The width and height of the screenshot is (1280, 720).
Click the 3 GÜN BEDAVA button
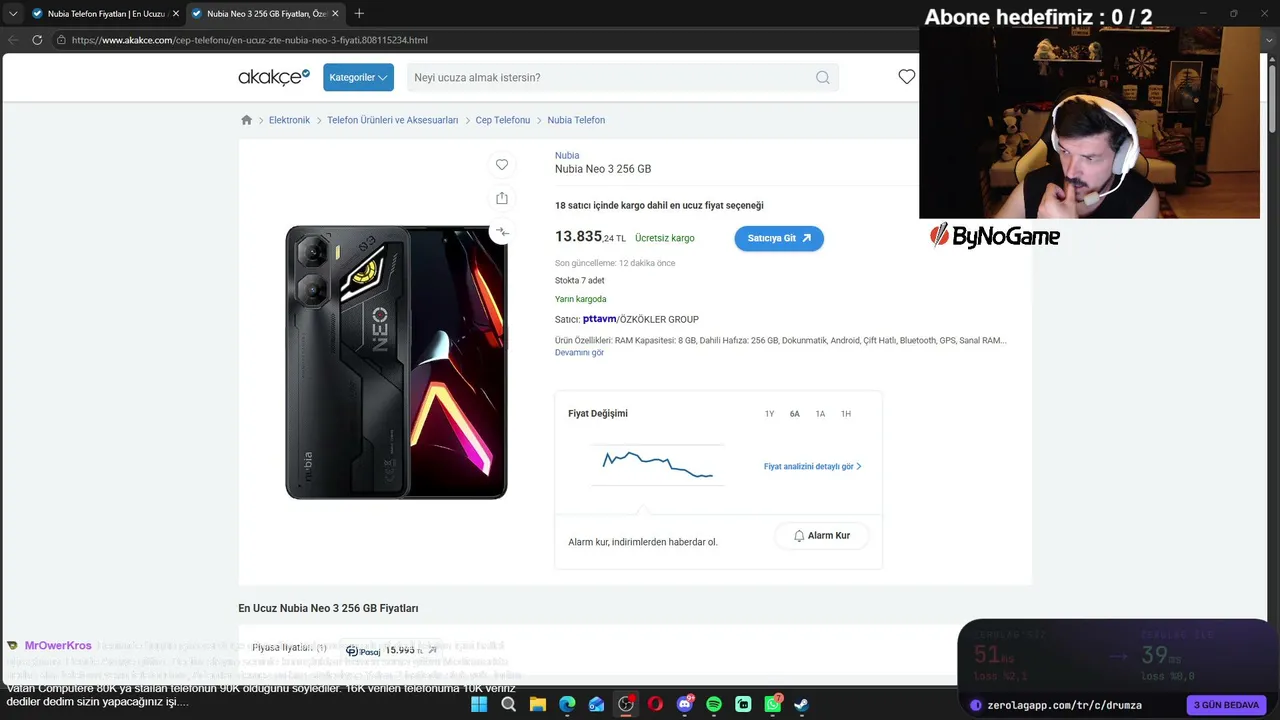tap(1226, 705)
